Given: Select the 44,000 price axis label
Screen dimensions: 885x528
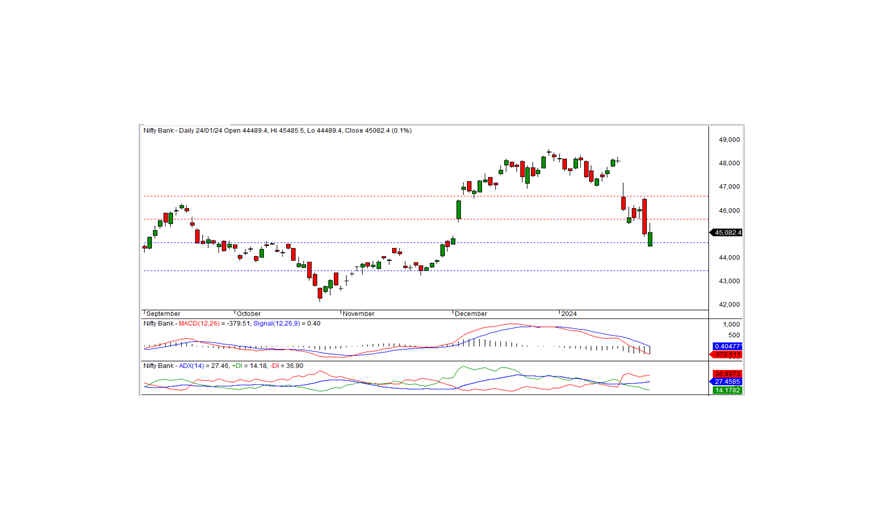Looking at the screenshot, I should click(x=730, y=258).
